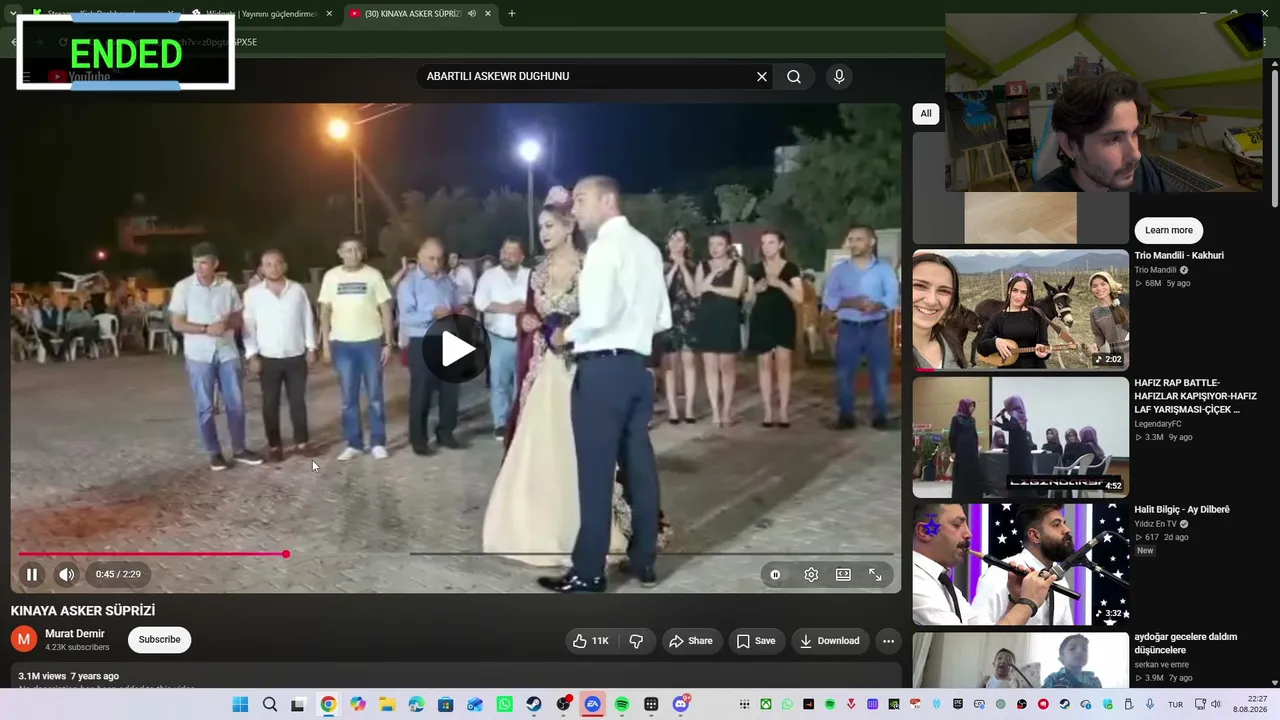
Task: Open the Windows Start menu
Action: 240,705
